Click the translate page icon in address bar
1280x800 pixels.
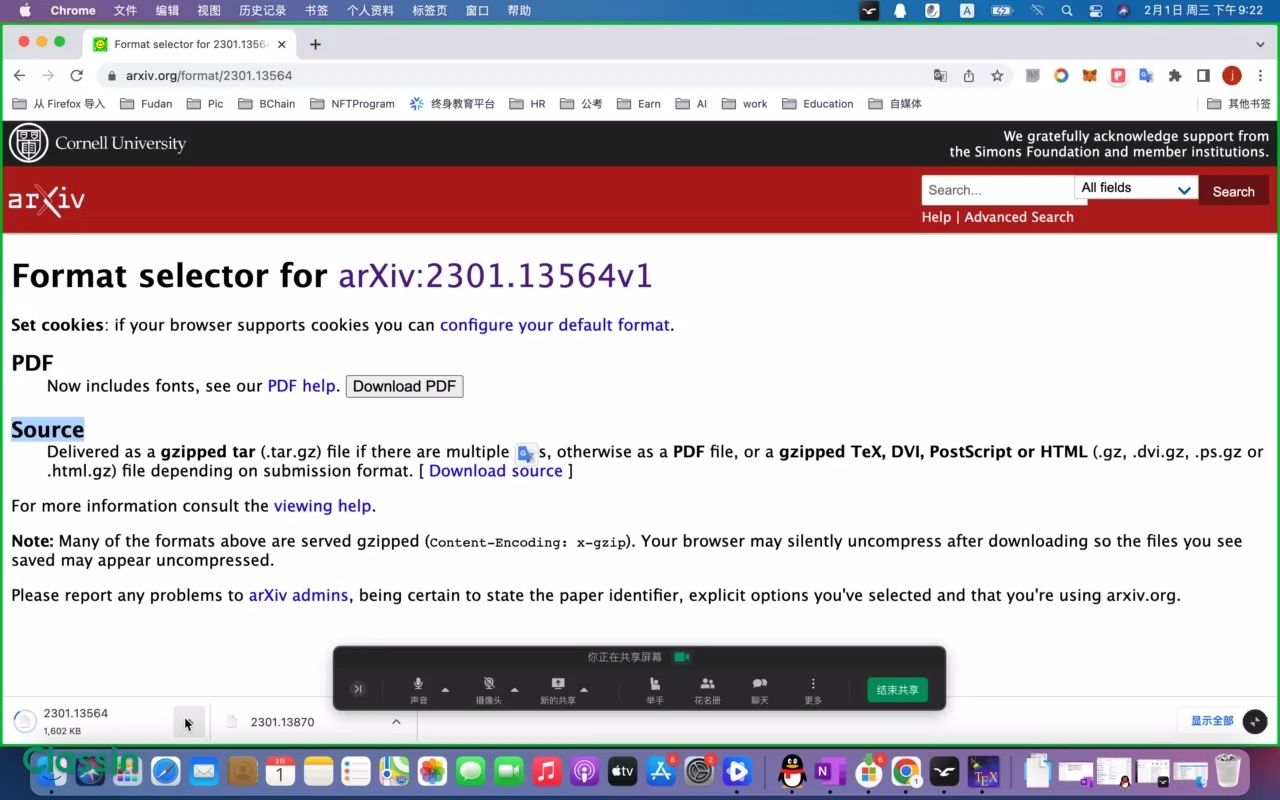tap(940, 76)
